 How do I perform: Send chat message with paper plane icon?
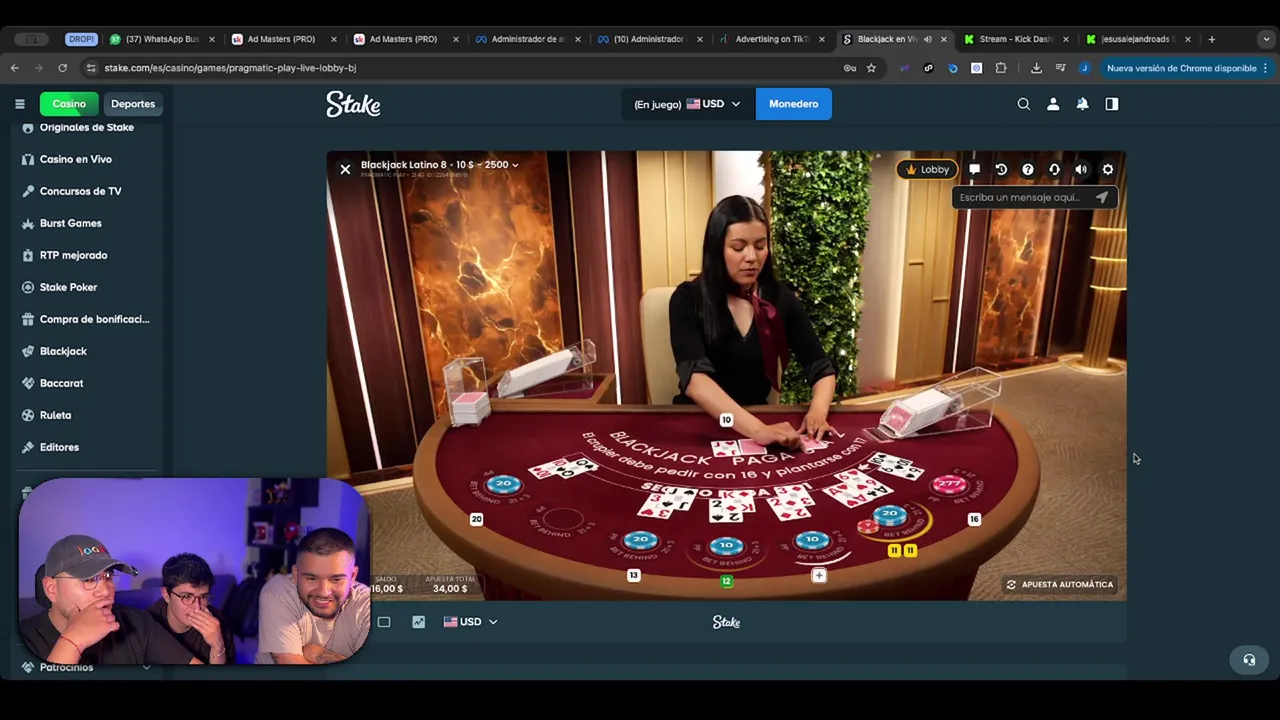coord(1102,197)
